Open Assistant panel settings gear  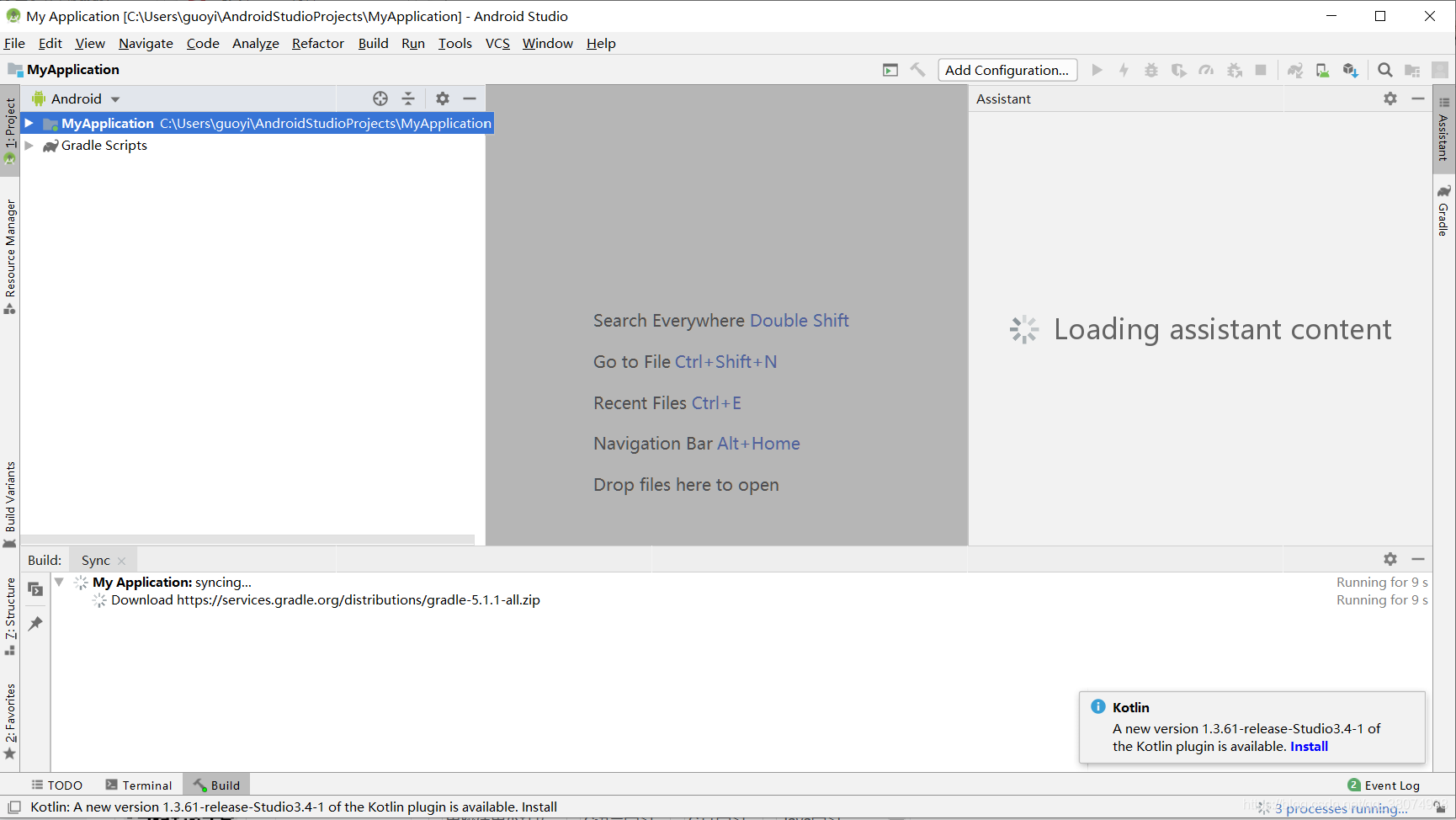1390,99
